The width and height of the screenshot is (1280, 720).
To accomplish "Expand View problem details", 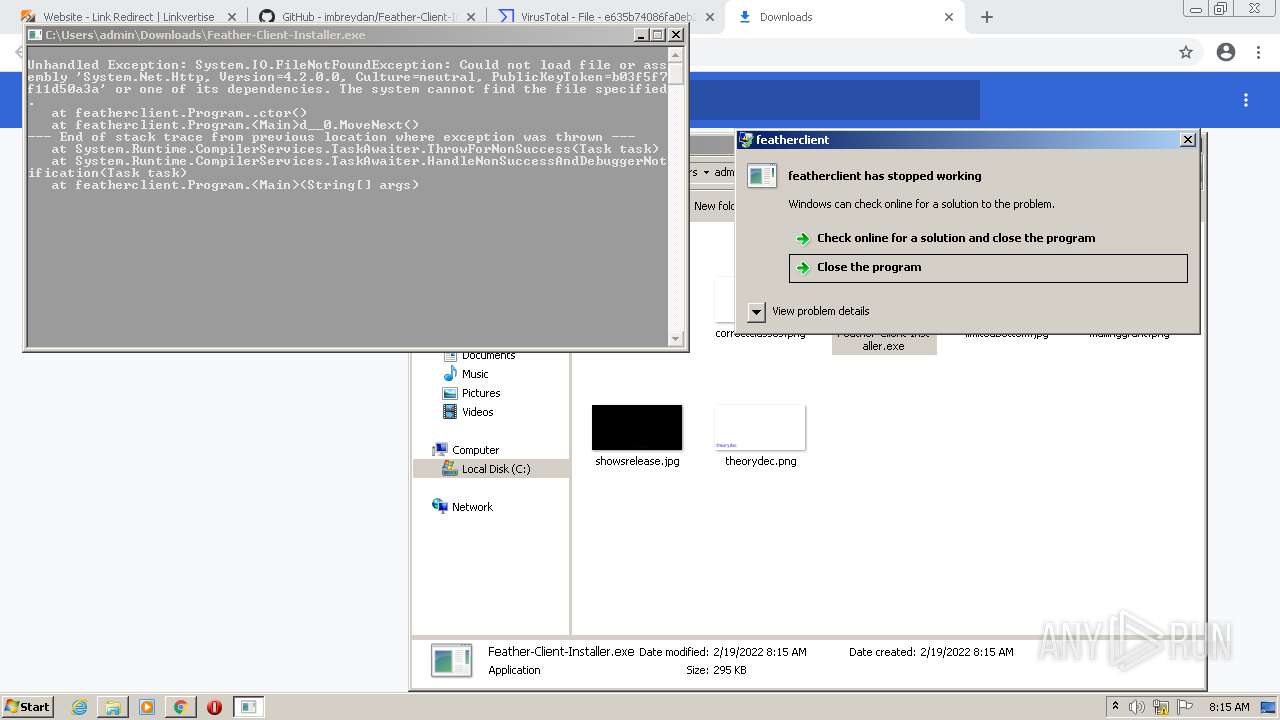I will click(757, 311).
